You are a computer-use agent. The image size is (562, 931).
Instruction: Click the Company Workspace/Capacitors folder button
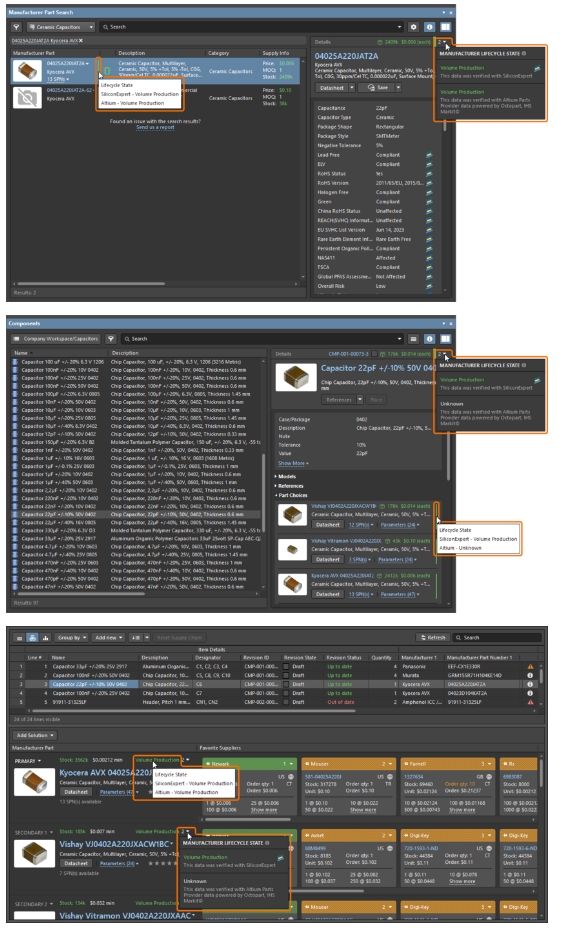click(56, 338)
